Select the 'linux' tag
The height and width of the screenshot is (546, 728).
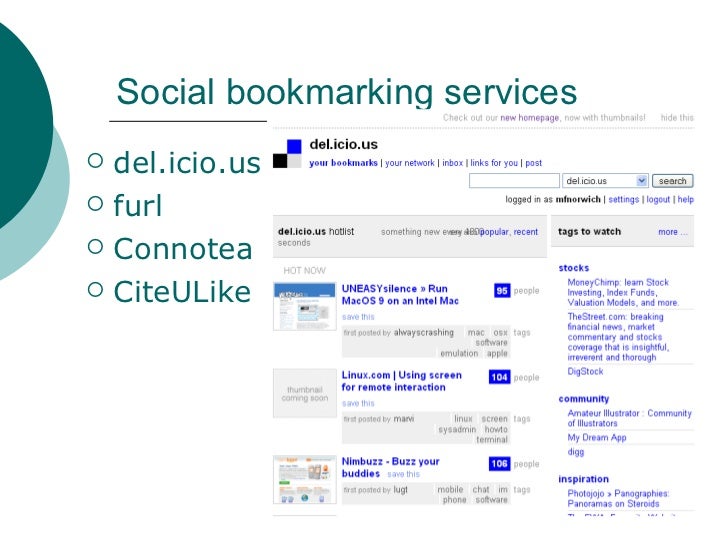pyautogui.click(x=463, y=419)
